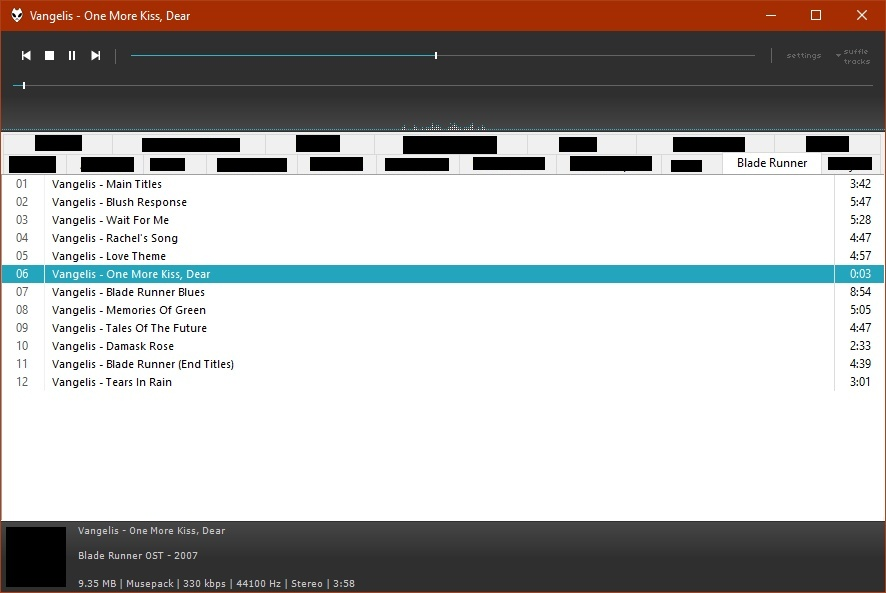Pause the playing song
Image resolution: width=886 pixels, height=593 pixels.
72,55
